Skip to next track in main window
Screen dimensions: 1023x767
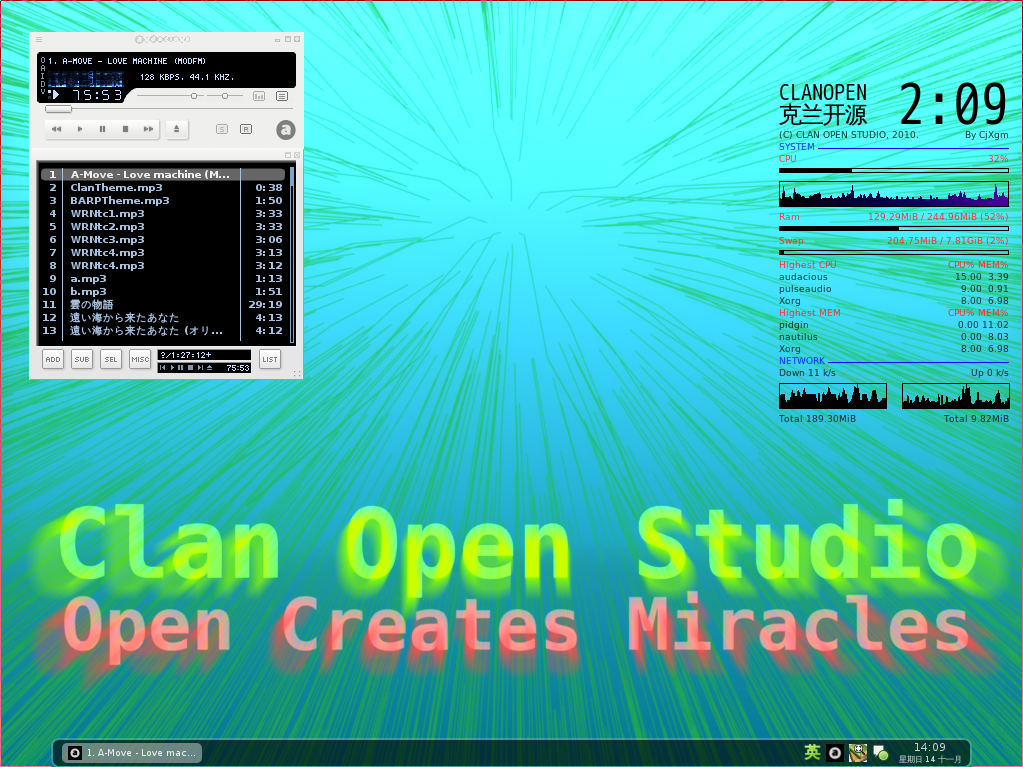148,129
